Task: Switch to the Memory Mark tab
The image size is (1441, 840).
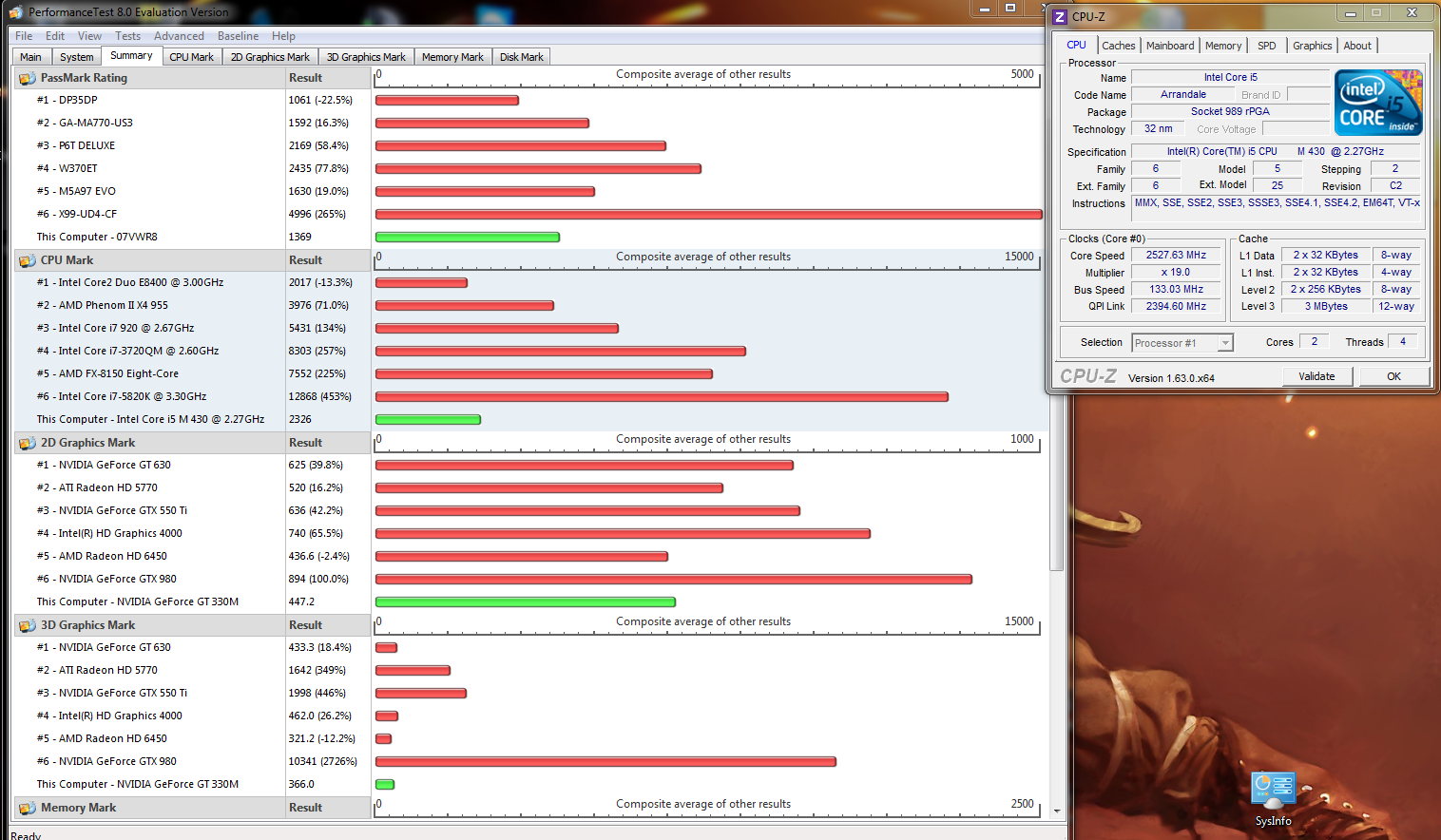Action: (452, 57)
